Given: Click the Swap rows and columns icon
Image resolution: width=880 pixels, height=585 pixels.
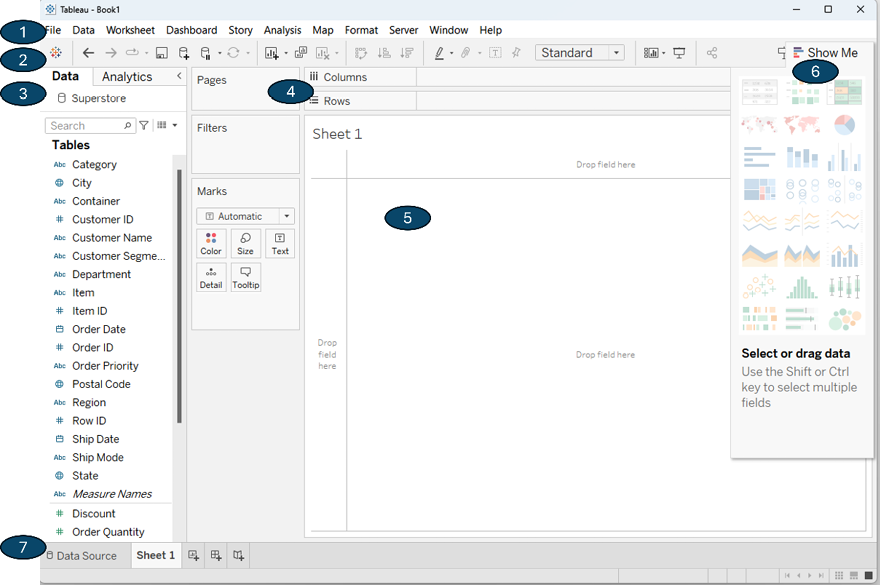Looking at the screenshot, I should pos(360,53).
